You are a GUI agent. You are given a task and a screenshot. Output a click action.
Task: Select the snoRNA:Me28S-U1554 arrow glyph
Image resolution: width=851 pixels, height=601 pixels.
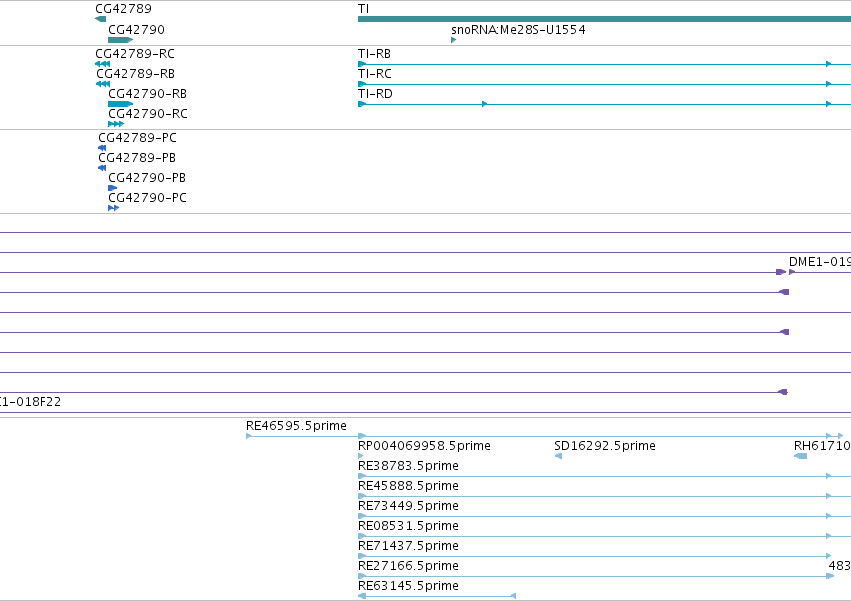(x=454, y=40)
